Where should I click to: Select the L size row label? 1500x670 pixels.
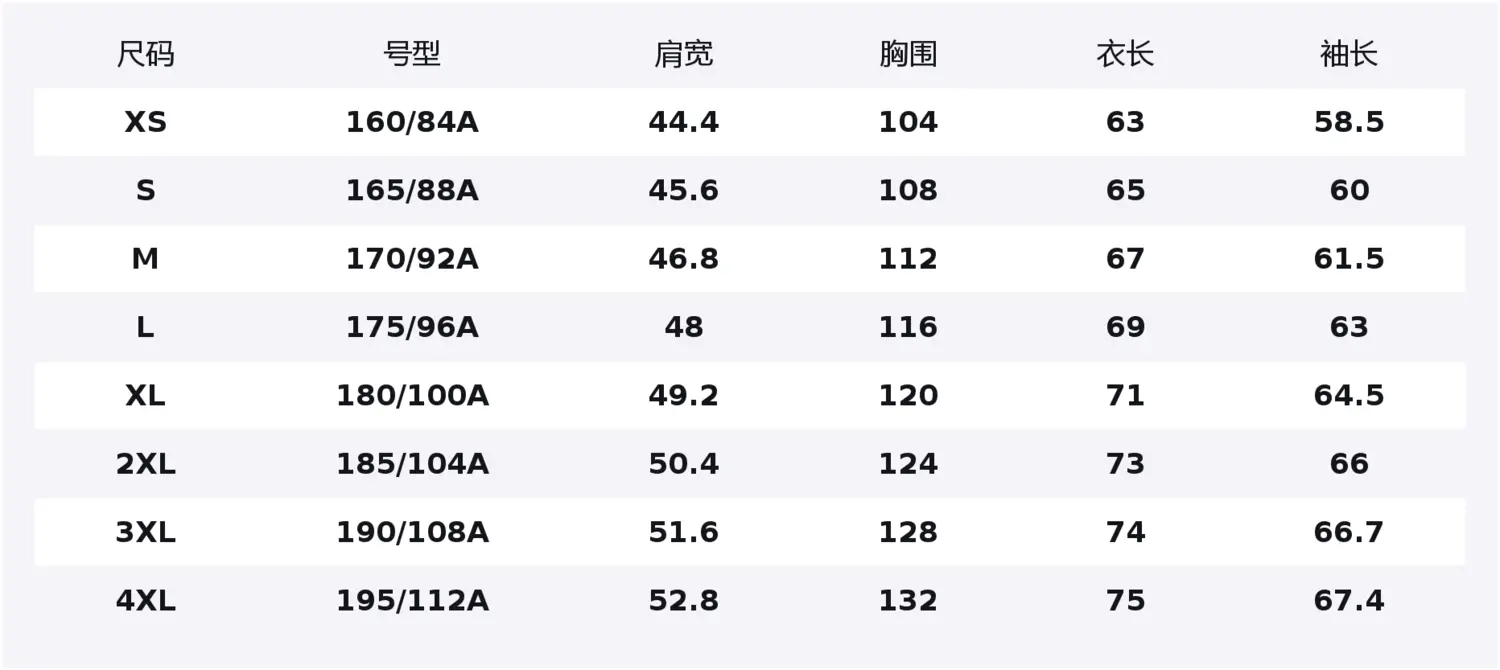click(145, 327)
